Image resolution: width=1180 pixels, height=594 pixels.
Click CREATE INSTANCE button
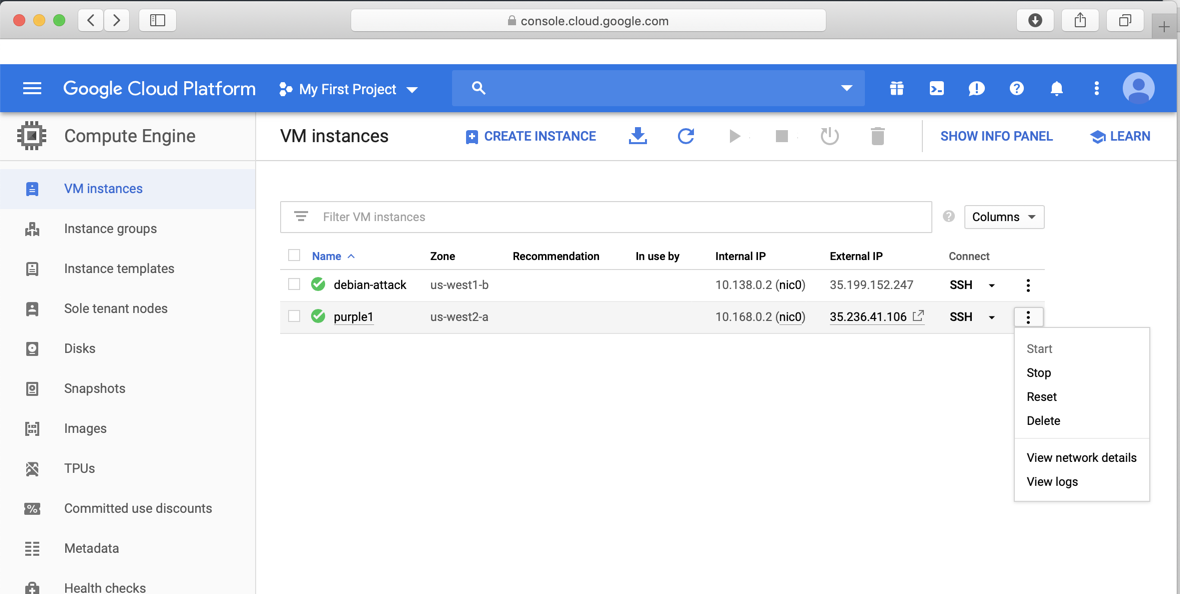(x=531, y=136)
